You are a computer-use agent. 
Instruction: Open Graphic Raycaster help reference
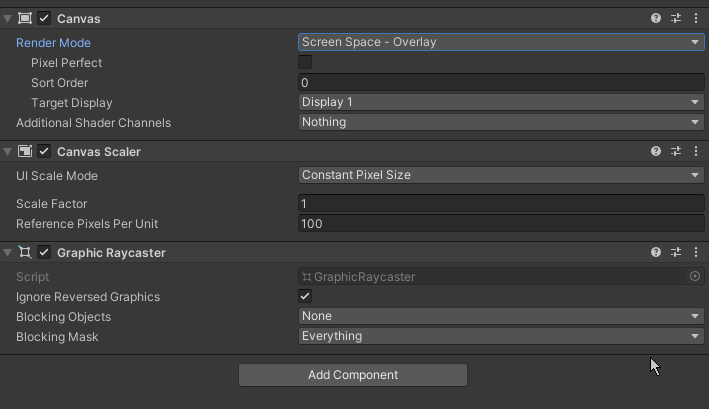pyautogui.click(x=656, y=252)
